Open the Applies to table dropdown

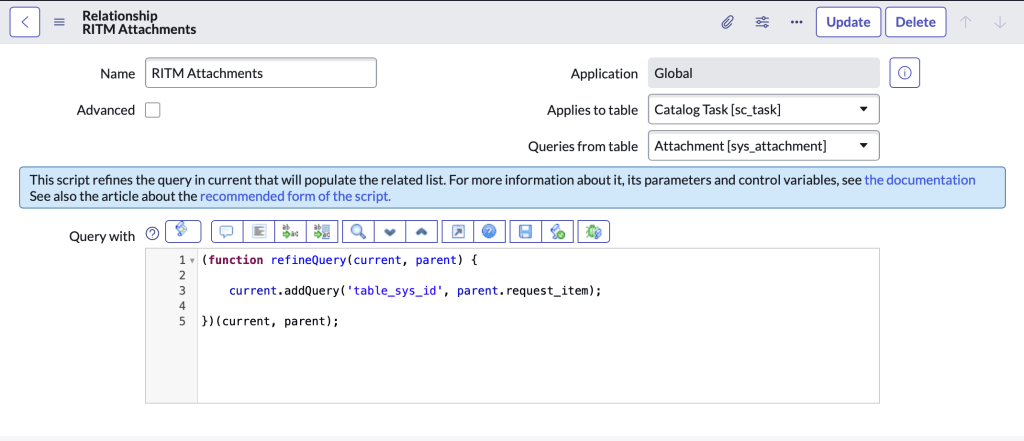[x=763, y=110]
